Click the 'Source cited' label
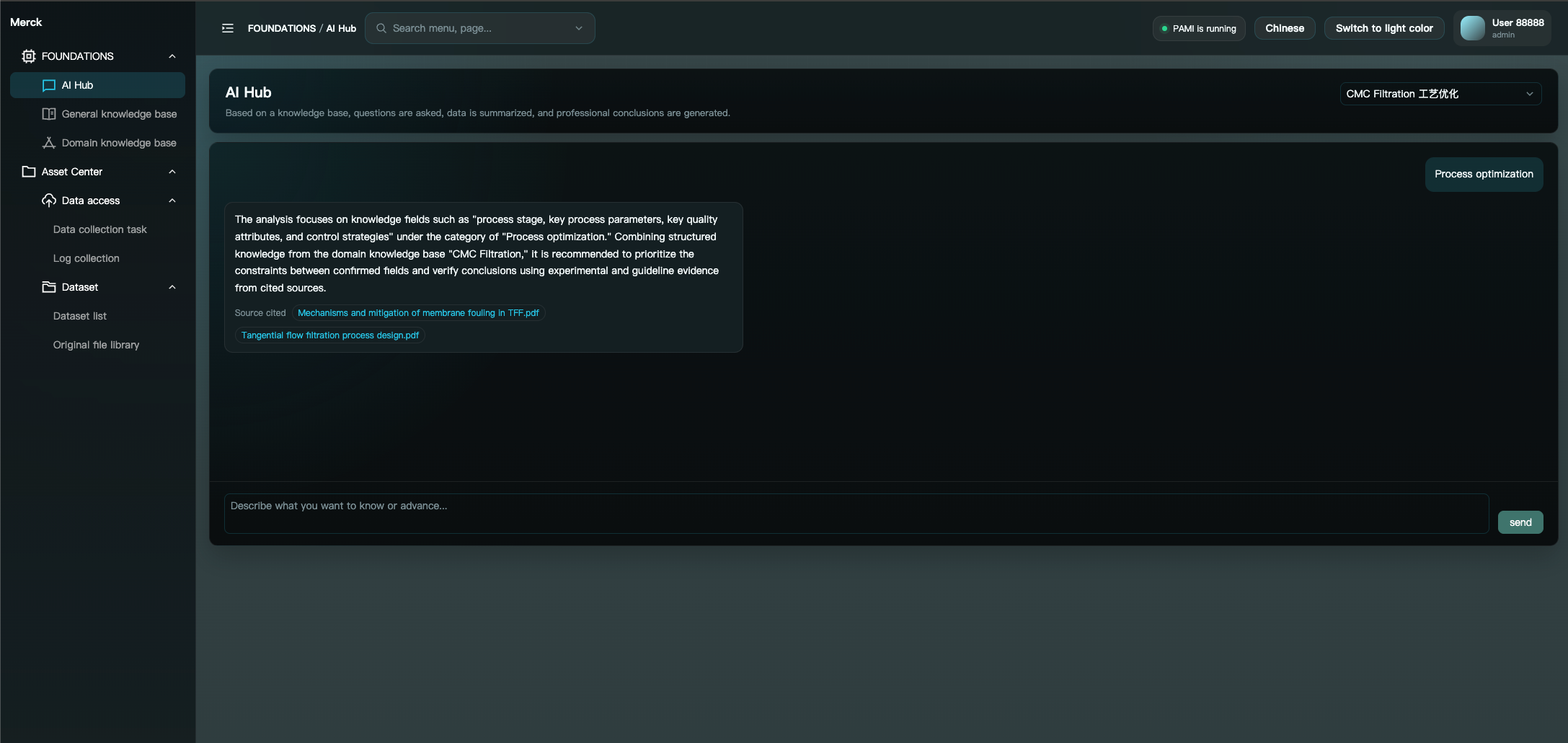Screen dimensions: 1568x743 260,313
